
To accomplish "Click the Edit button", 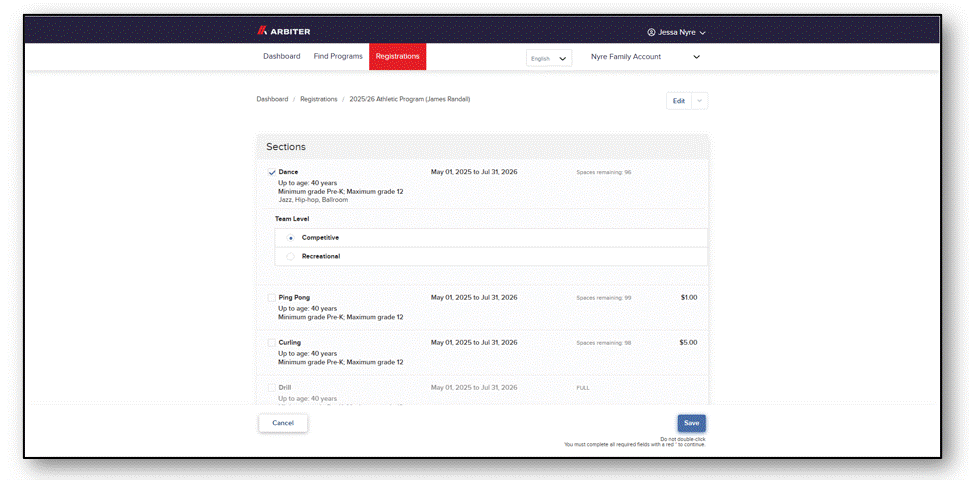I will pos(679,101).
